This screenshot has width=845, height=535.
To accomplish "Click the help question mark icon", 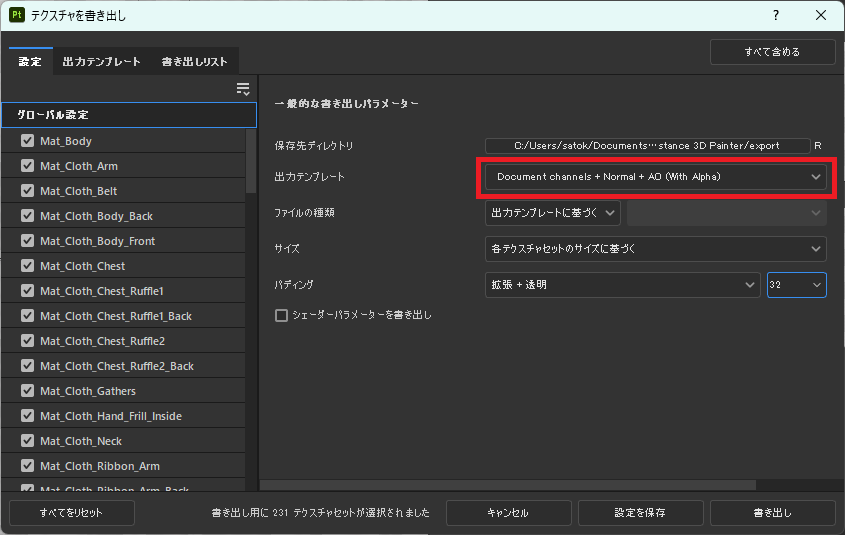I will click(775, 16).
